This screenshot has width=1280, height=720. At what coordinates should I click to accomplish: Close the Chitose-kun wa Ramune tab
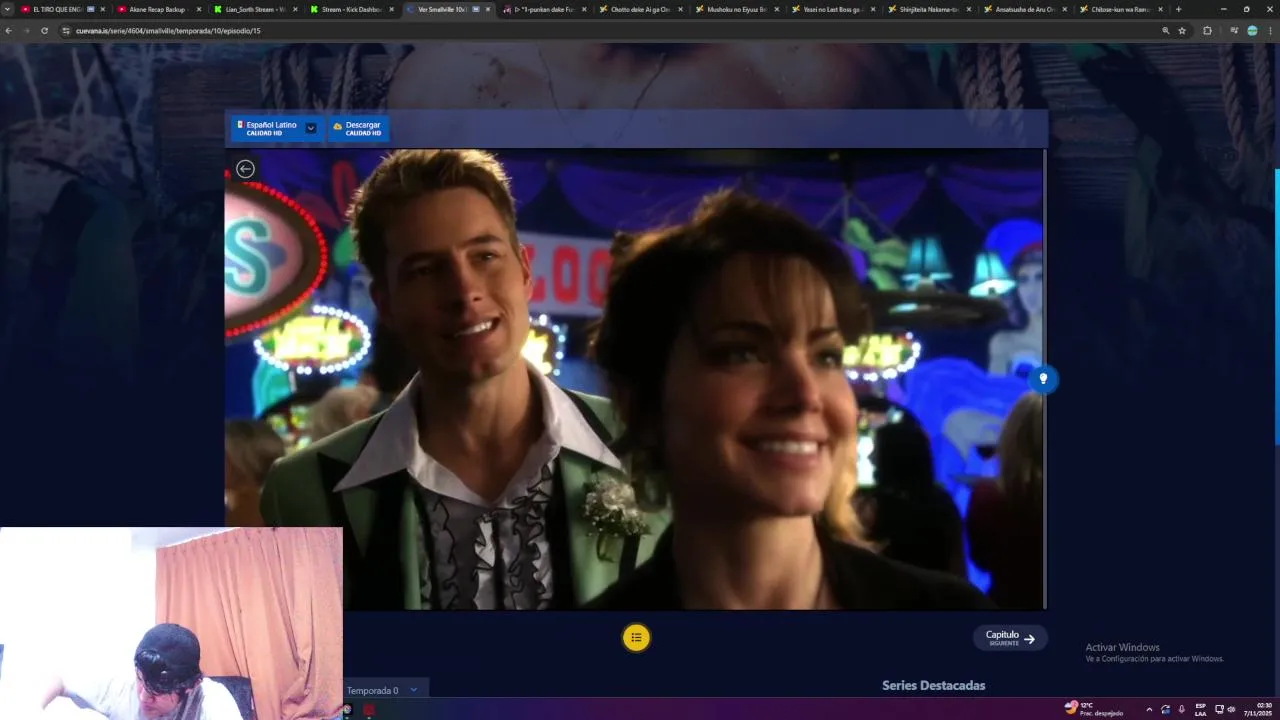(1160, 9)
